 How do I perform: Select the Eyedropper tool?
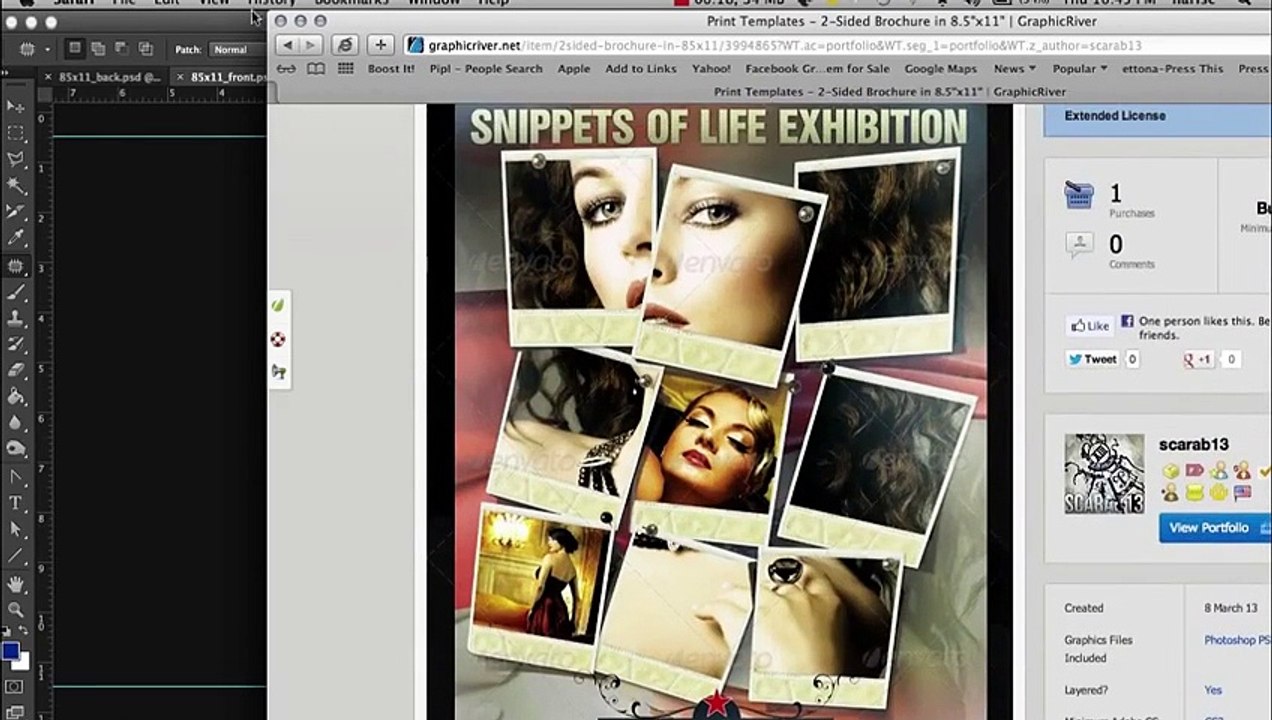(x=15, y=238)
